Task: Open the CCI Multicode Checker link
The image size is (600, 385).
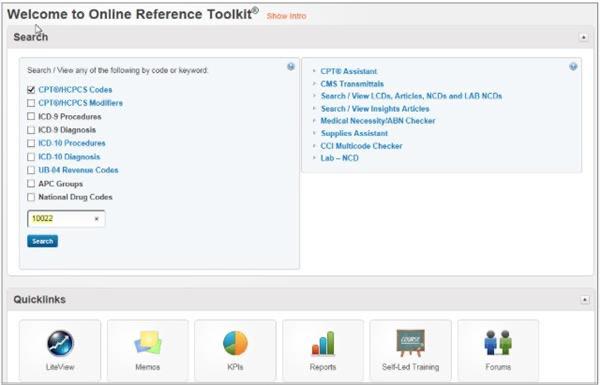Action: click(361, 146)
